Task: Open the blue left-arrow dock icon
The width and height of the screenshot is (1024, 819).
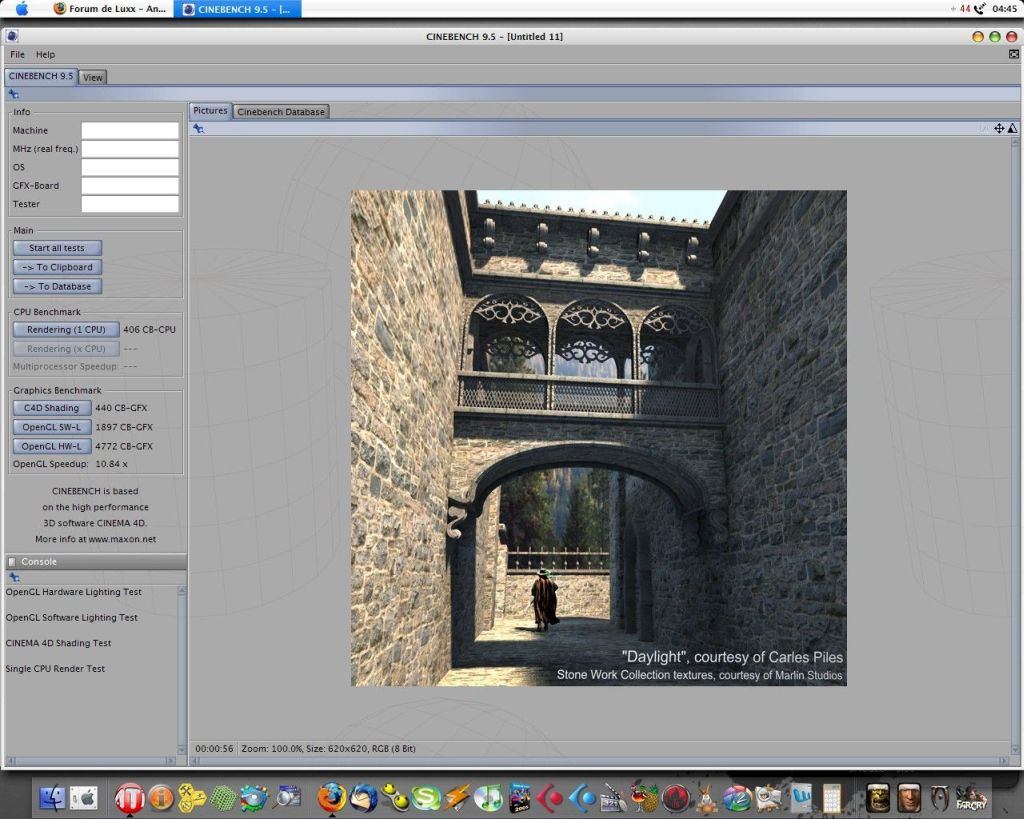Action: pyautogui.click(x=582, y=797)
